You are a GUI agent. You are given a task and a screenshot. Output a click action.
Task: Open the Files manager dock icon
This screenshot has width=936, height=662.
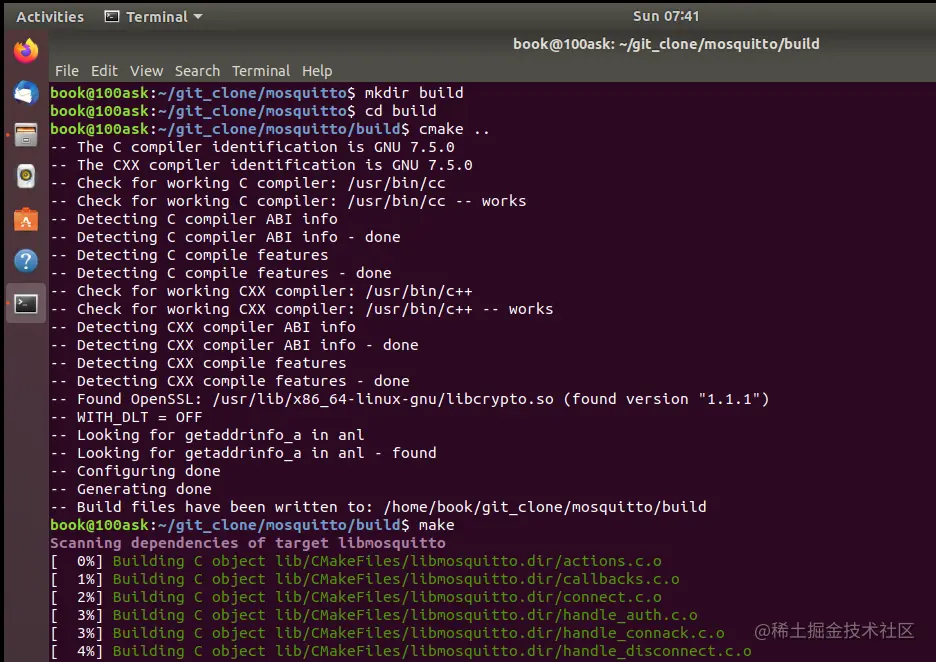[26, 135]
